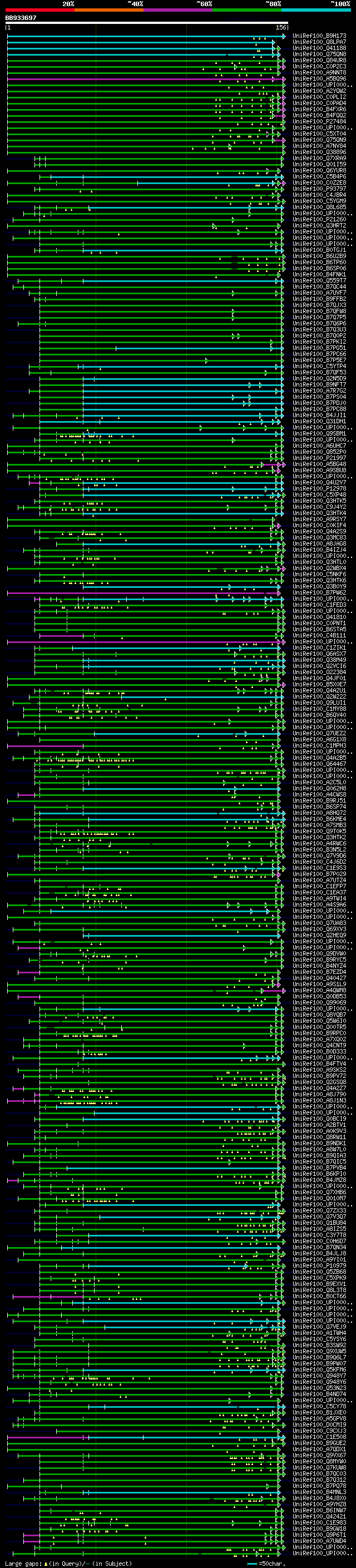356x1568 pixels.
Task: Select the UniRef100_A7UVF7 label
Action: [319, 293]
